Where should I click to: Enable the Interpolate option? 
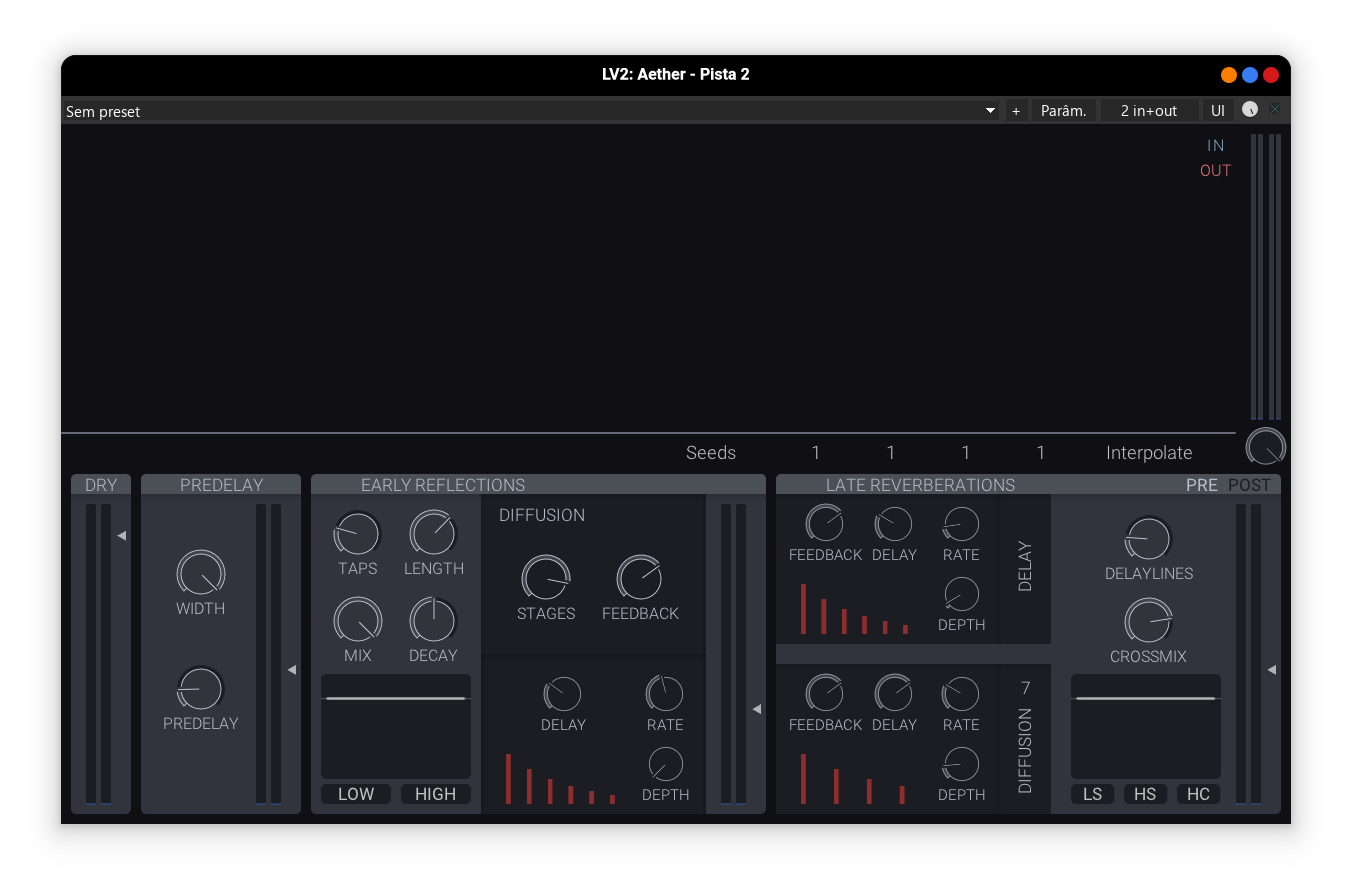click(x=1148, y=453)
